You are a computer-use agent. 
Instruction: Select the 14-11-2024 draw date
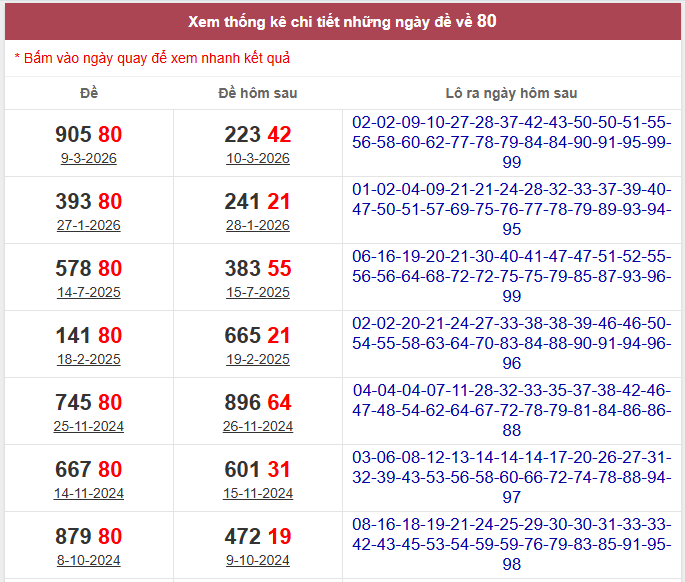pos(89,494)
